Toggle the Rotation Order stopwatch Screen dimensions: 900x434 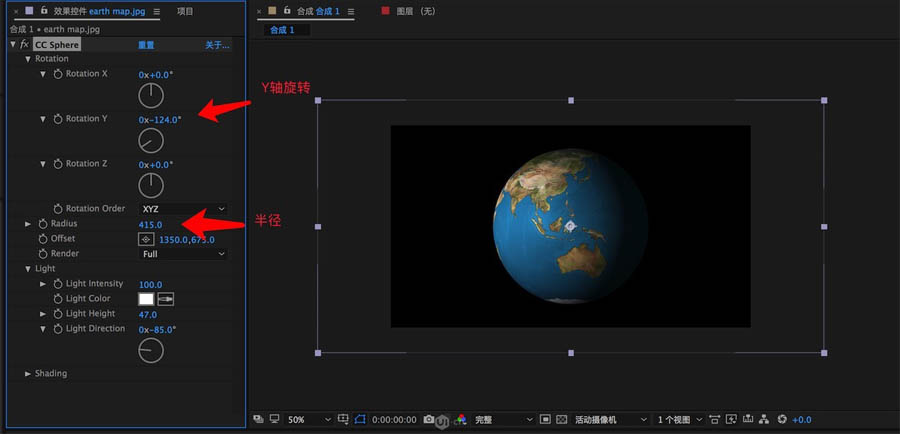point(57,209)
